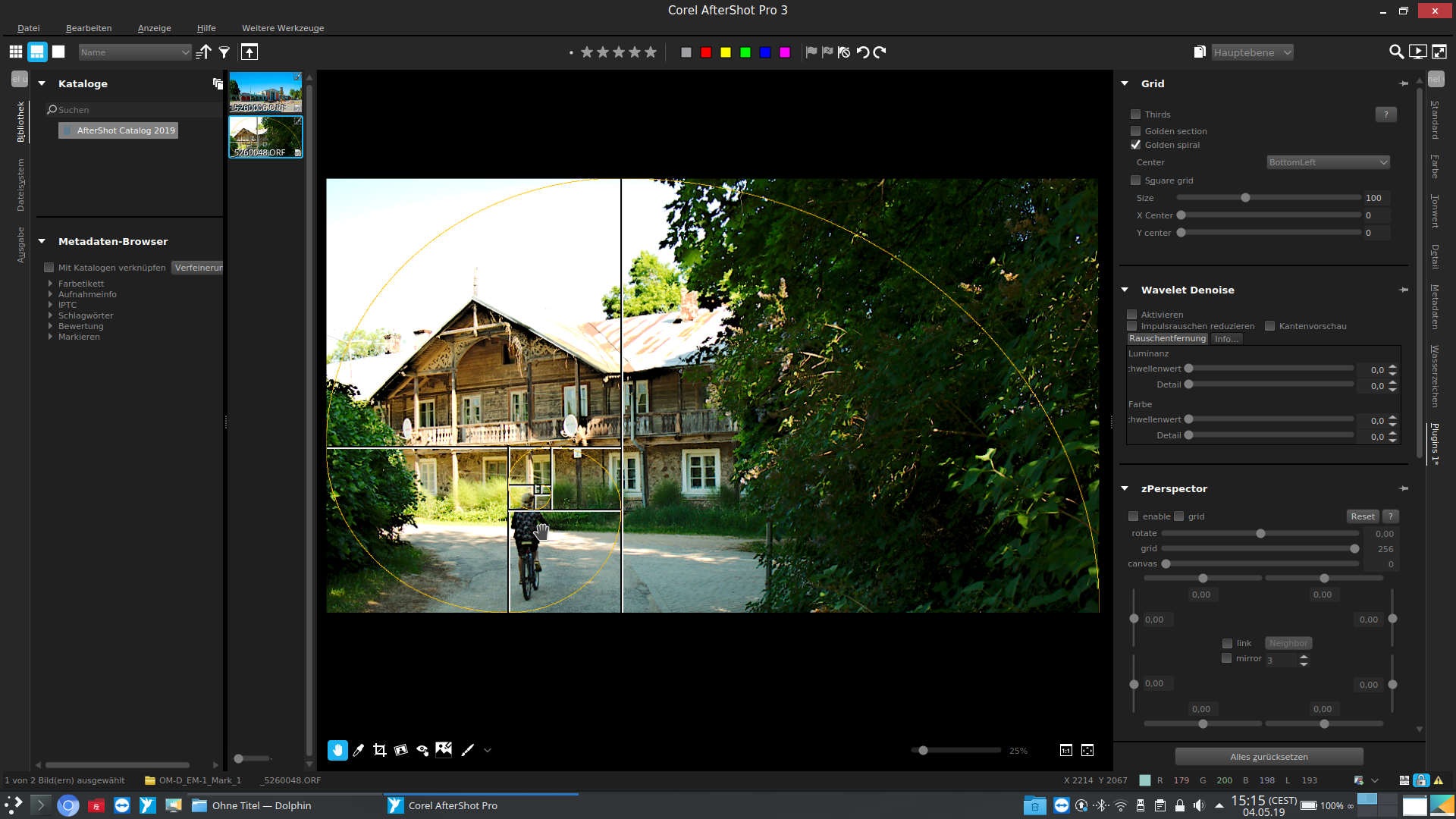1456x819 pixels.
Task: Open the Bearbeiten menu
Action: coord(89,28)
